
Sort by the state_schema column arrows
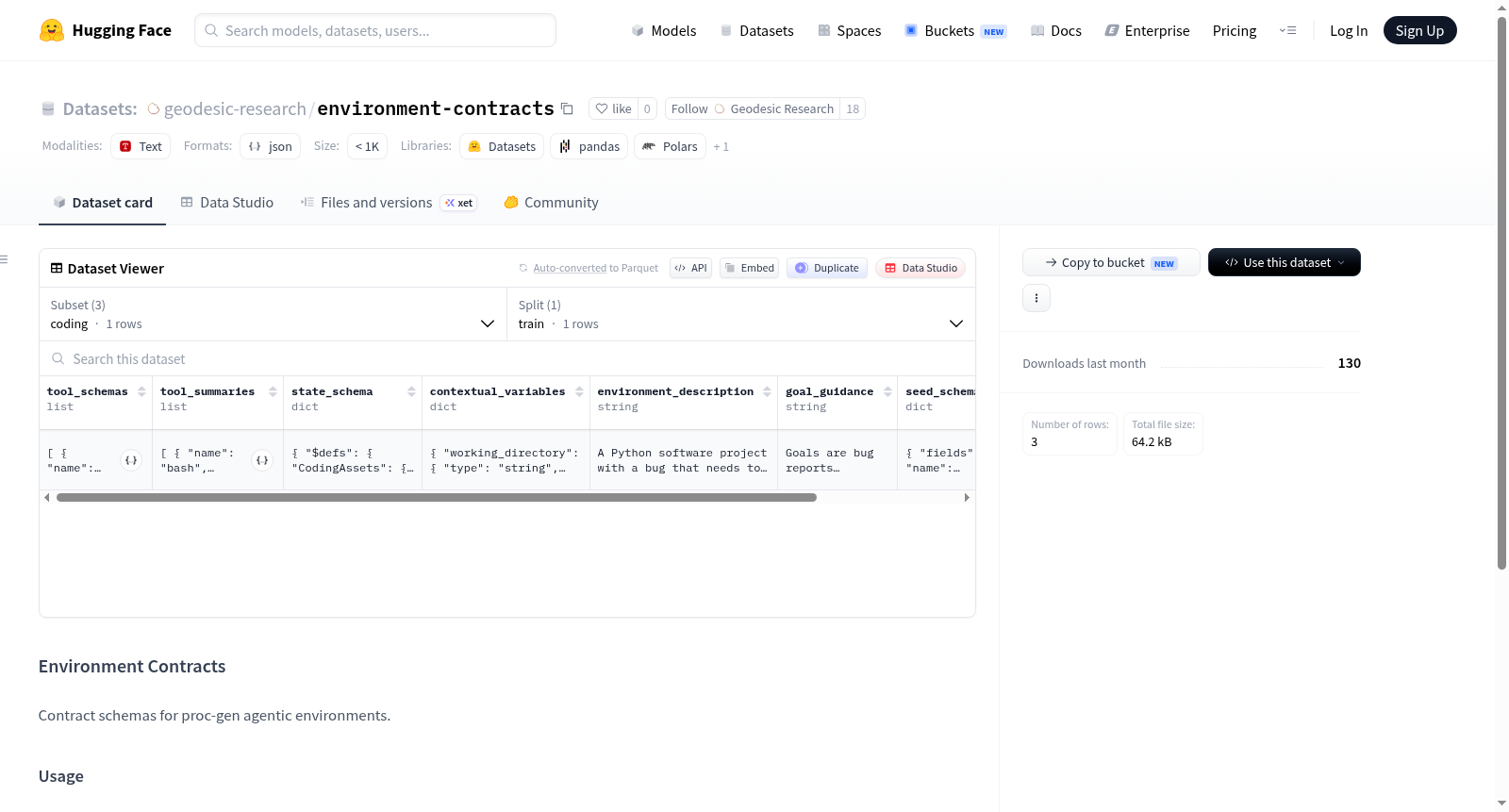[411, 391]
